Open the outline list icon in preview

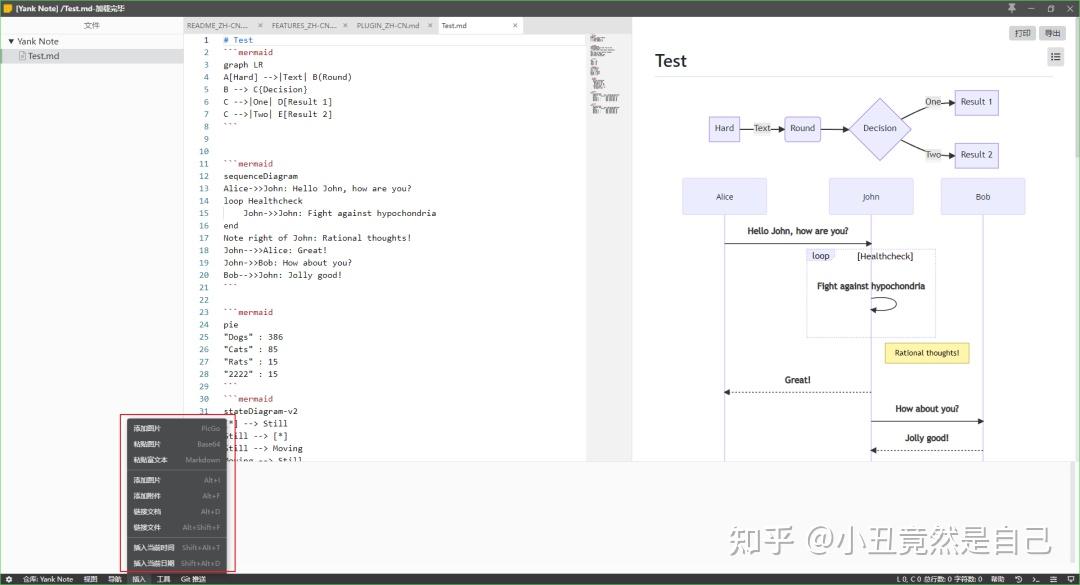1055,57
